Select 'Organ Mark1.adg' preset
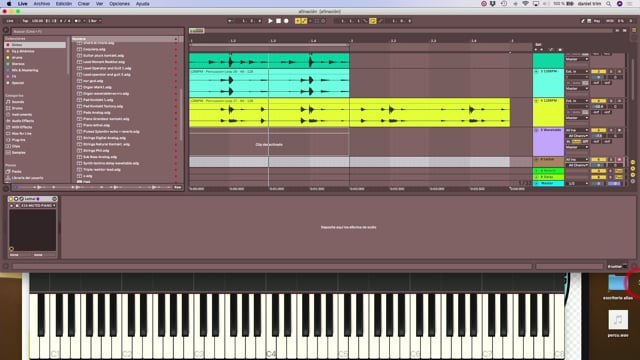 click(x=97, y=87)
